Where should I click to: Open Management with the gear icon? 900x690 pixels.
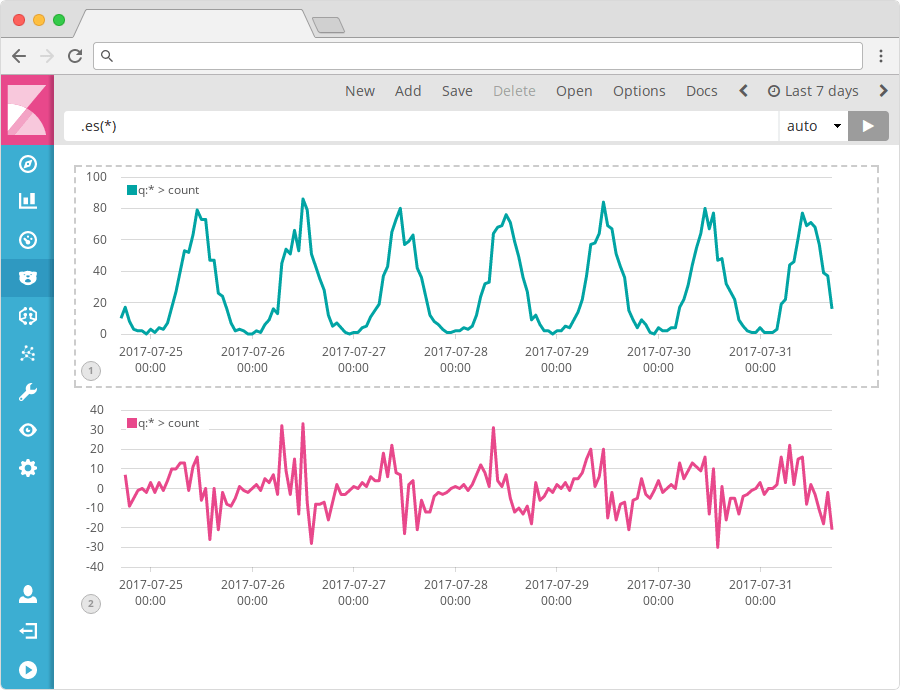(x=27, y=467)
